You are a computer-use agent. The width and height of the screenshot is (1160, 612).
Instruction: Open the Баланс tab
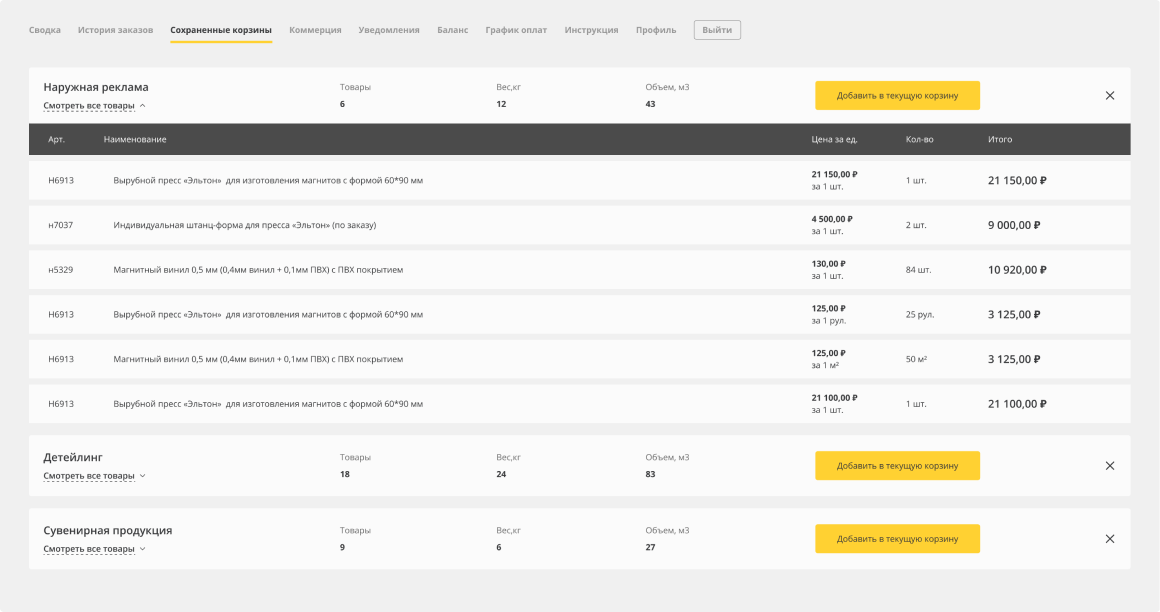pos(452,30)
